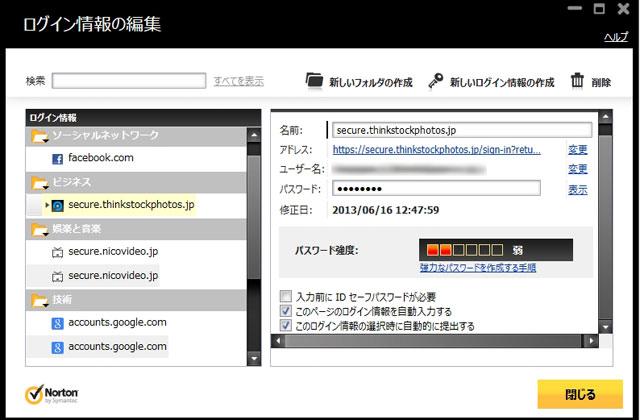Click 新しいフォルダの作成 label
This screenshot has width=640, height=420.
click(x=371, y=82)
